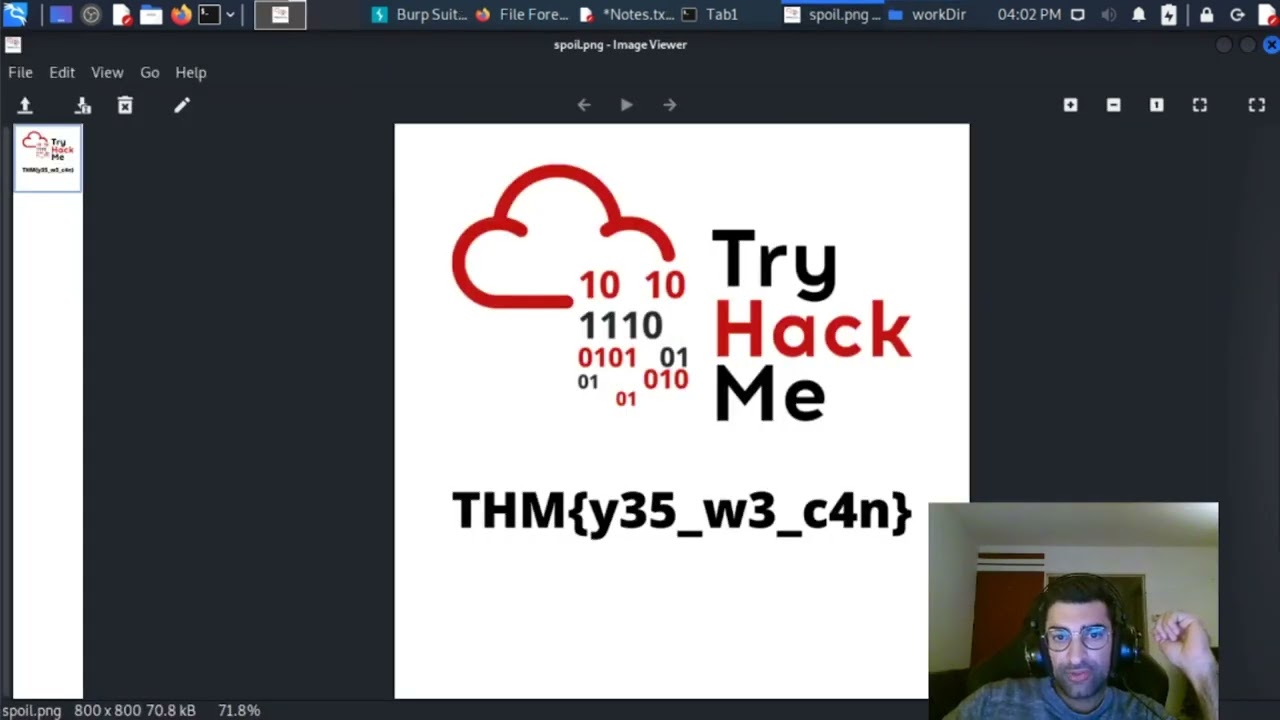Toggle the muted volume tray icon
The height and width of the screenshot is (720, 1280).
(x=1108, y=15)
